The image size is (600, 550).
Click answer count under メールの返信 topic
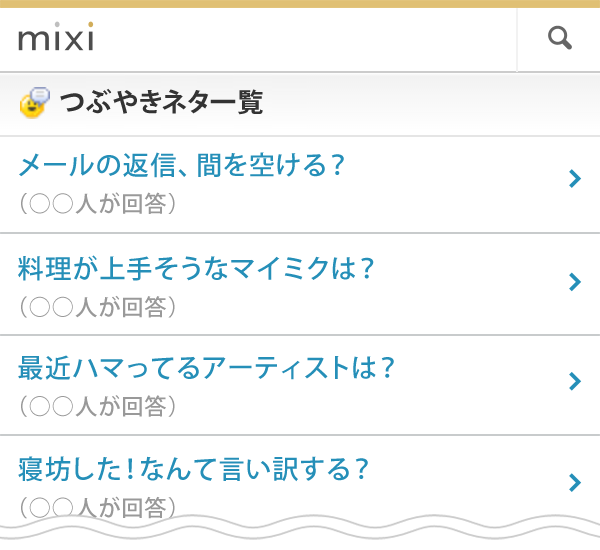tap(98, 203)
